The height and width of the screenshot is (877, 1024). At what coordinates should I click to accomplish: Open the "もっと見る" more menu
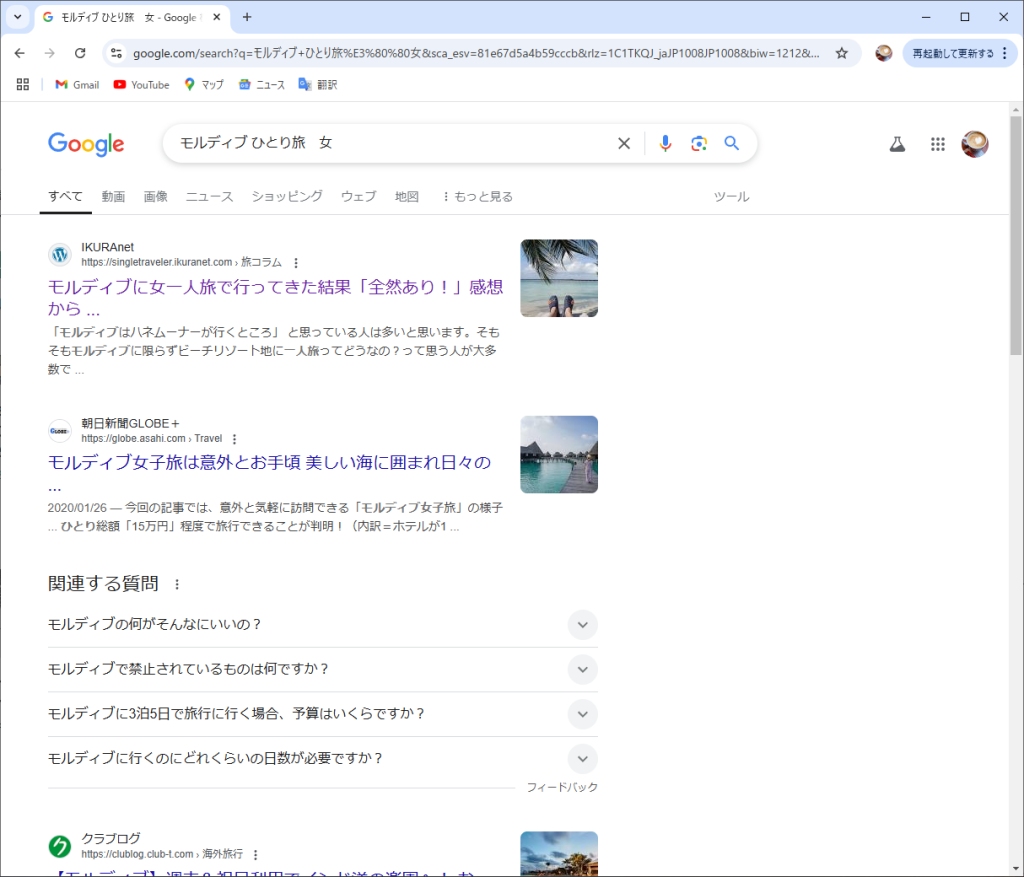477,197
